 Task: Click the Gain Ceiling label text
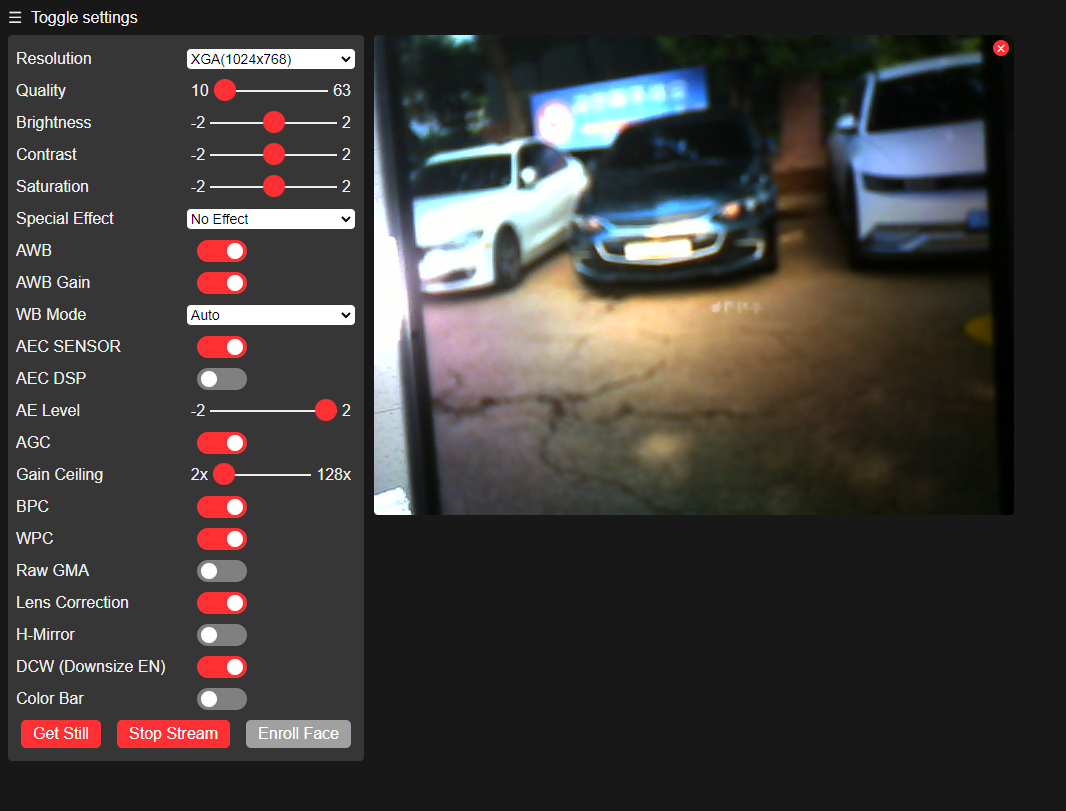pyautogui.click(x=60, y=474)
